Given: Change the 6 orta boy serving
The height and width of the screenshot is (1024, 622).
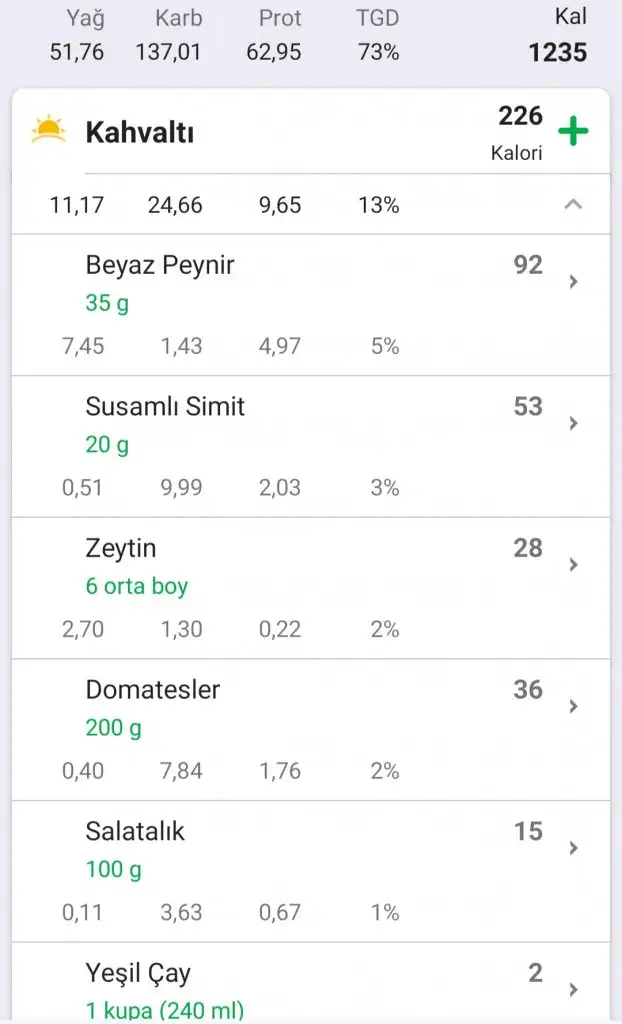Looking at the screenshot, I should pos(136,586).
